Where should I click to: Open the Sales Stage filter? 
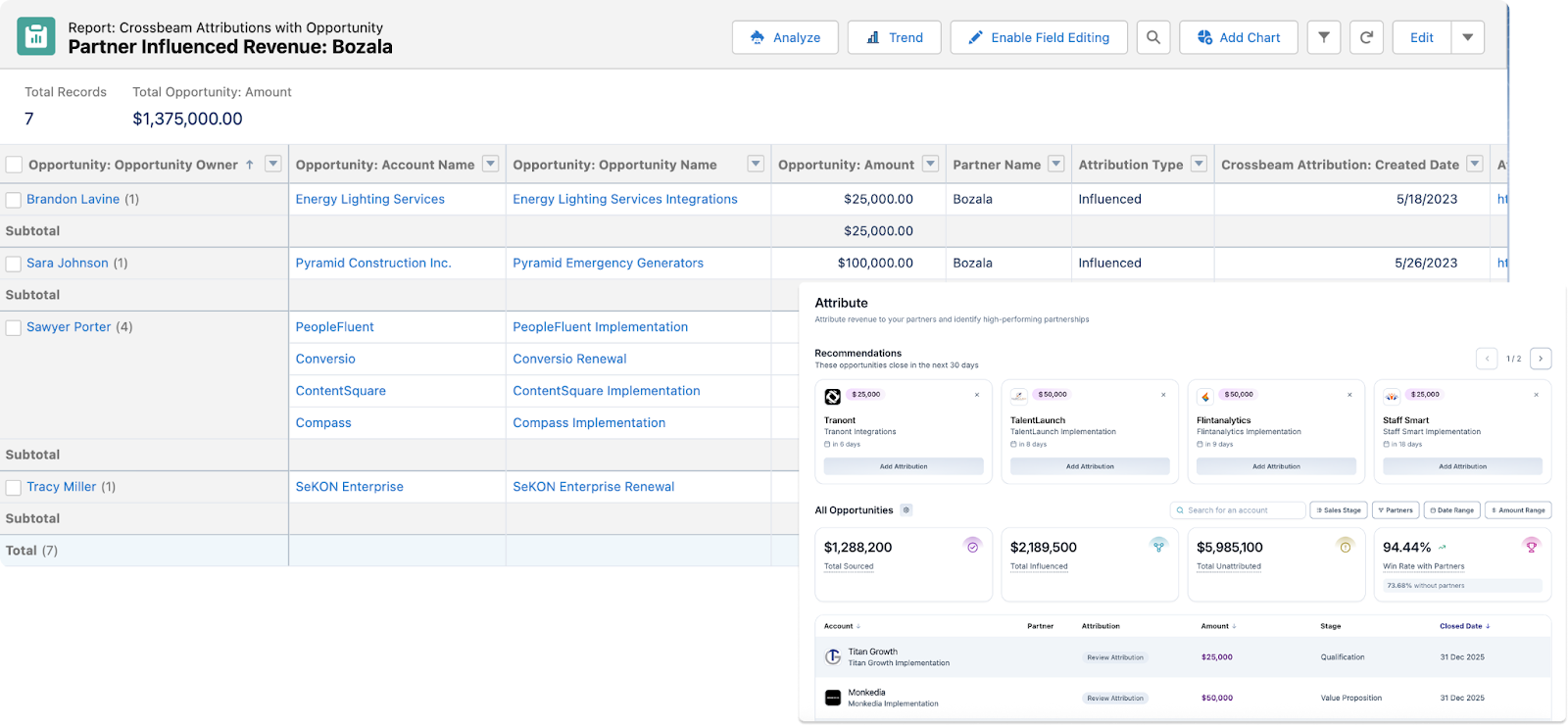(x=1339, y=510)
